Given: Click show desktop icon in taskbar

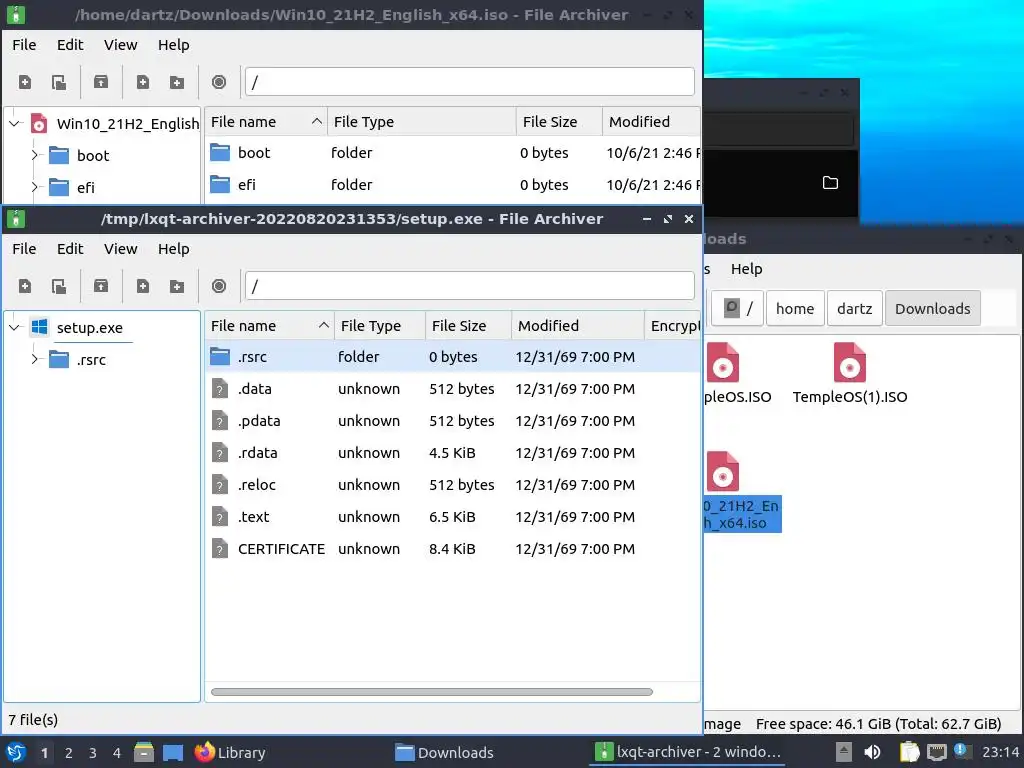Looking at the screenshot, I should 173,752.
